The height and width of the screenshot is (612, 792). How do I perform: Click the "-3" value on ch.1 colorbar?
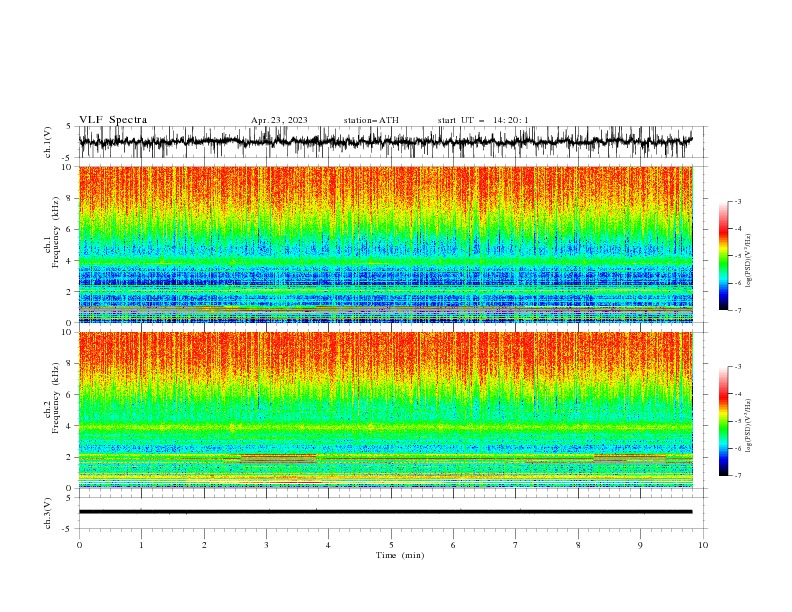click(x=737, y=201)
